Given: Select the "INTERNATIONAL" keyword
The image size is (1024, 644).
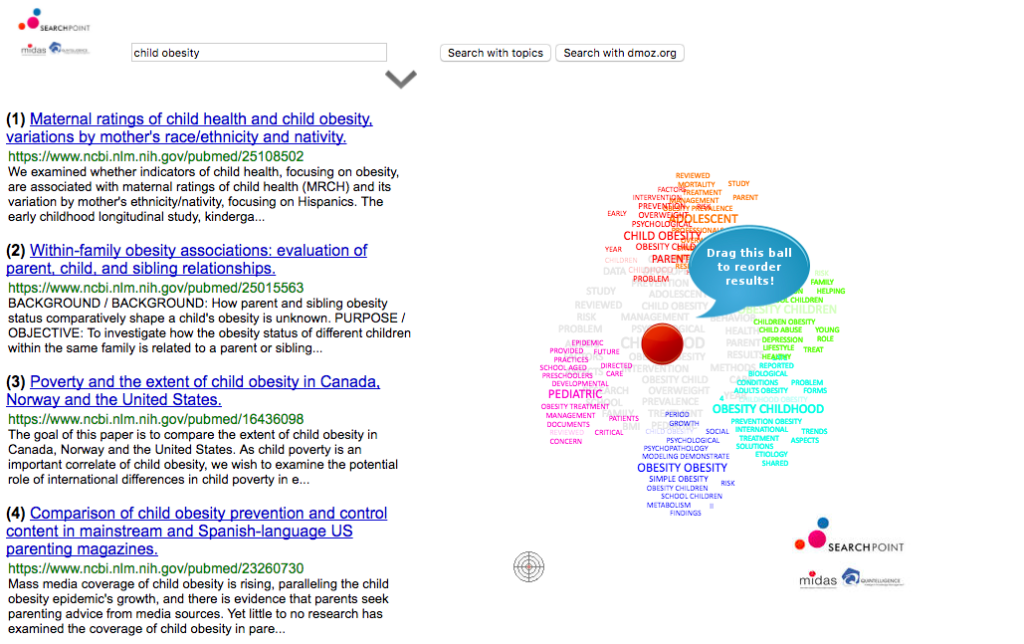Looking at the screenshot, I should [761, 430].
